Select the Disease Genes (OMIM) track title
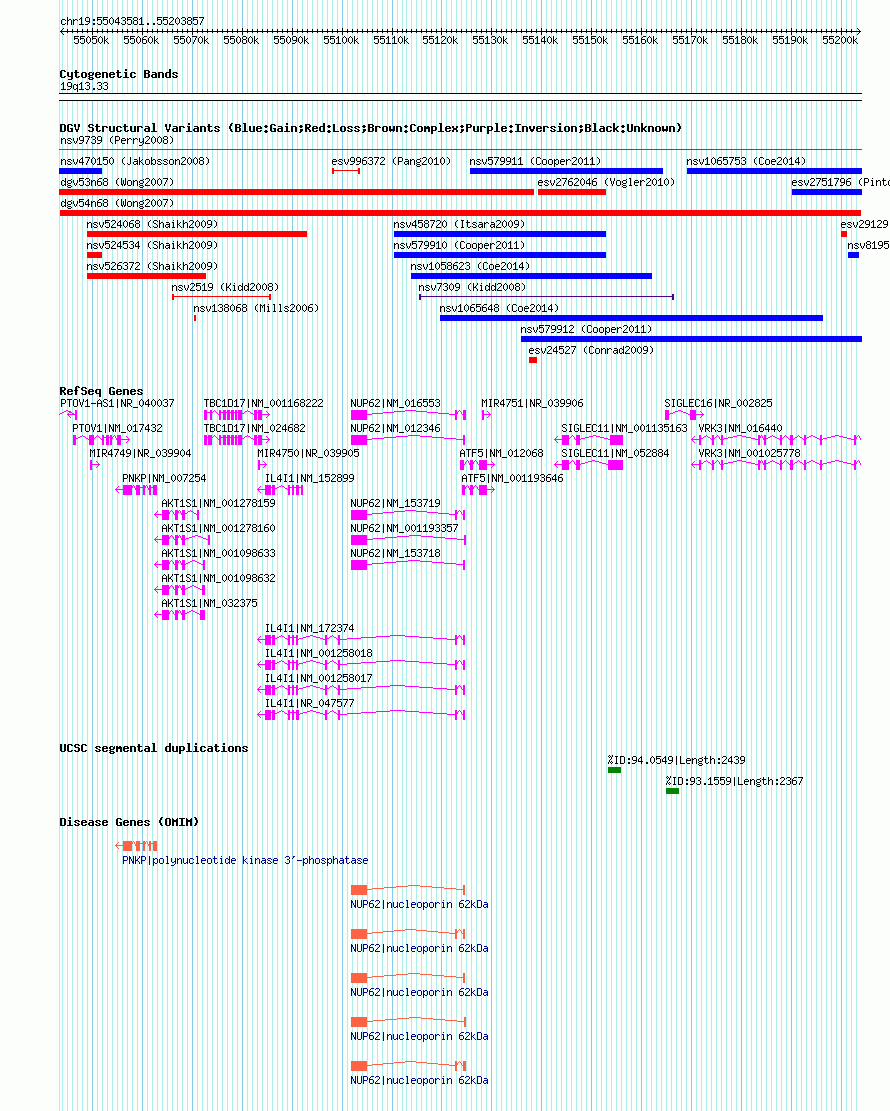This screenshot has height=1111, width=890. (x=129, y=822)
